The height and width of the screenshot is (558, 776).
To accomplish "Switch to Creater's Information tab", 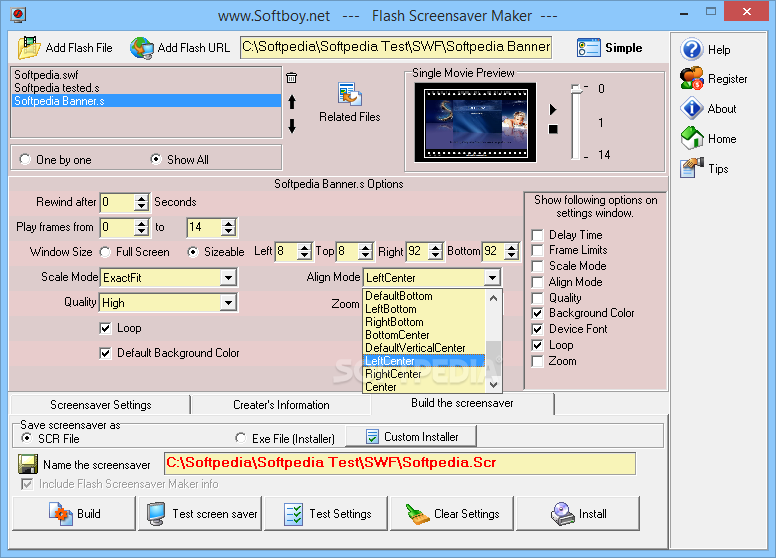I will (281, 405).
